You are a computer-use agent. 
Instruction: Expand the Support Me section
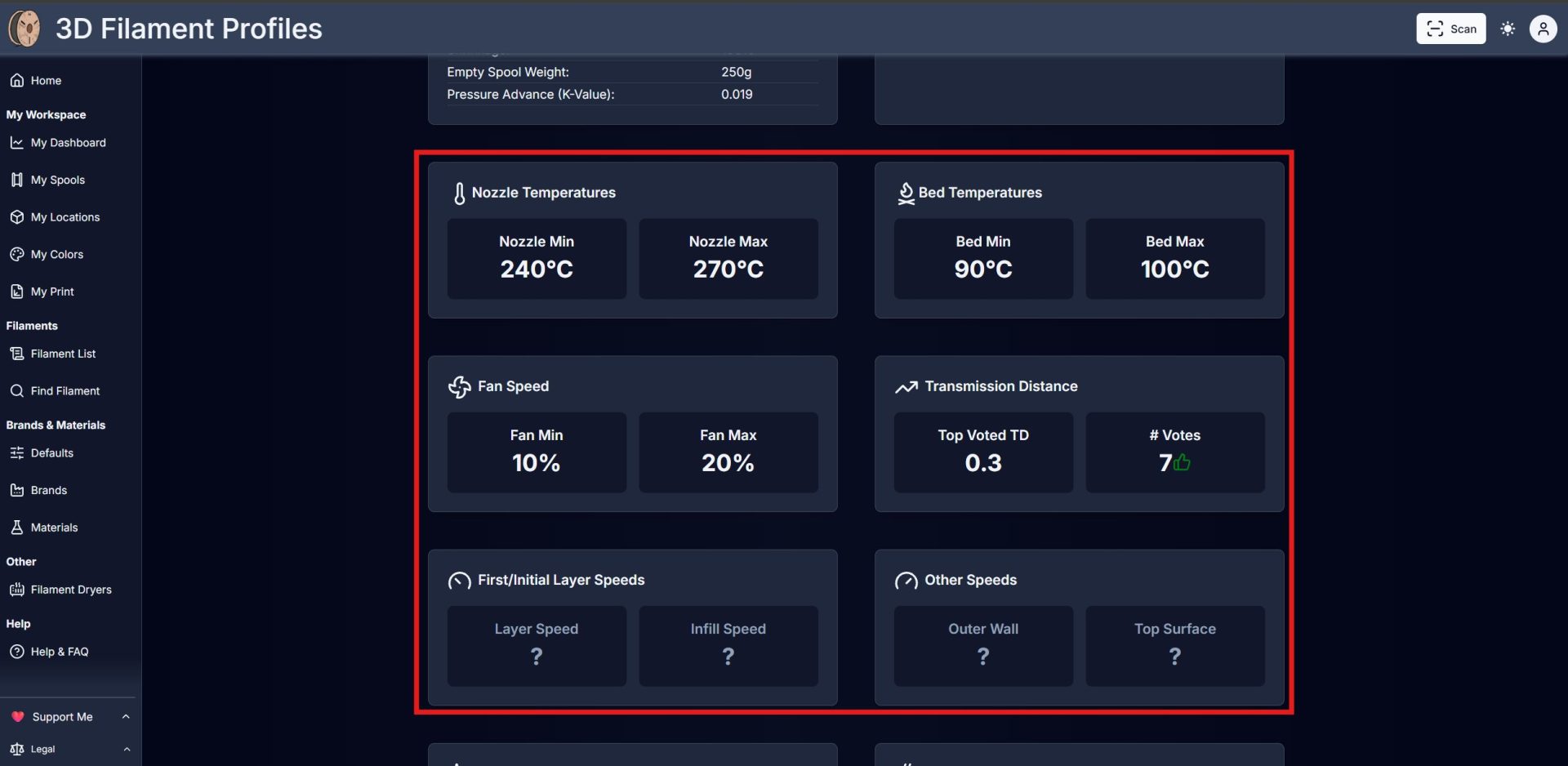(x=126, y=717)
